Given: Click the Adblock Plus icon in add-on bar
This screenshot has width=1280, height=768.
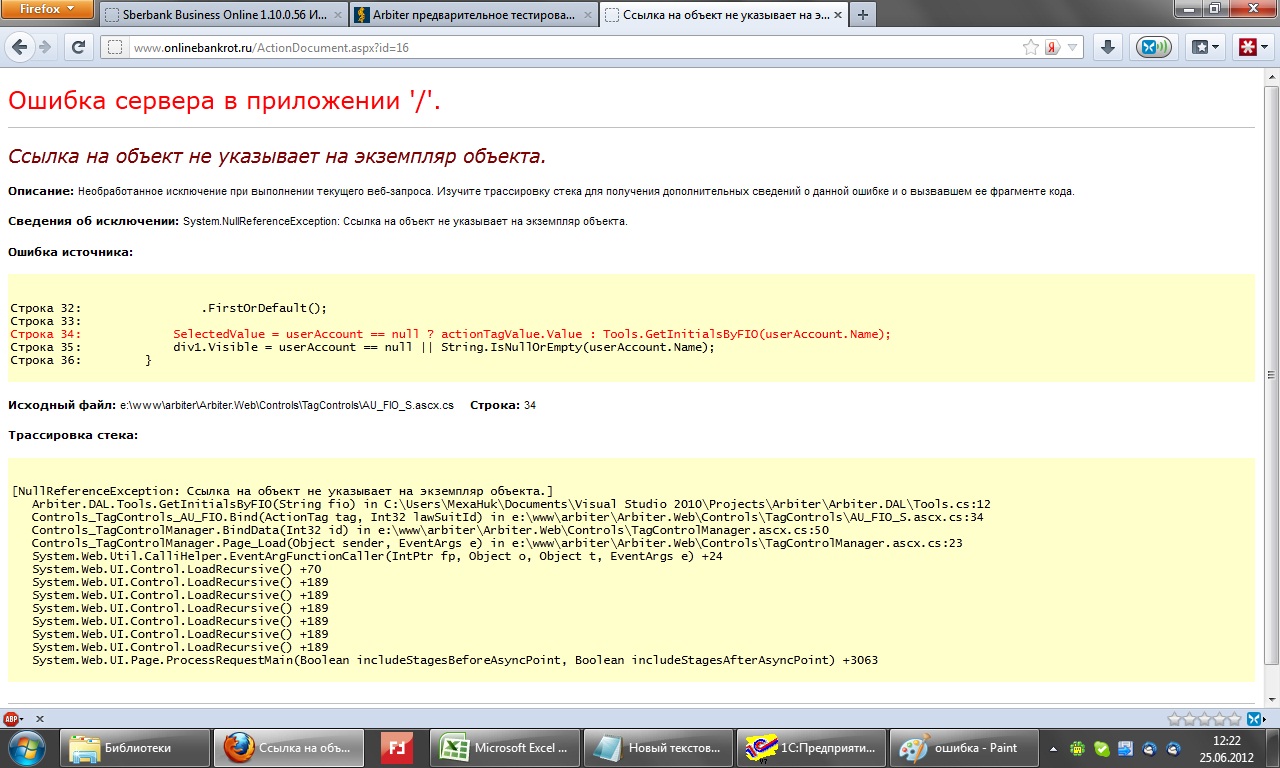Looking at the screenshot, I should (13, 719).
